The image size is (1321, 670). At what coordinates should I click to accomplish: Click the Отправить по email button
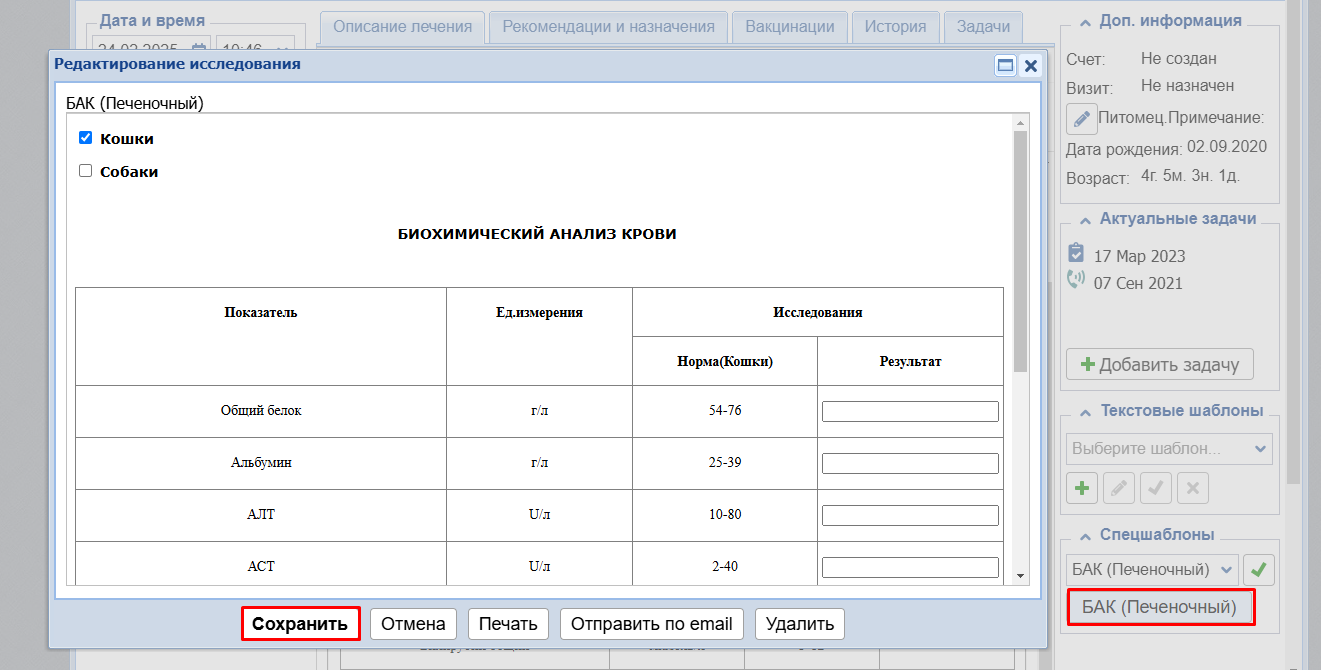tap(651, 624)
